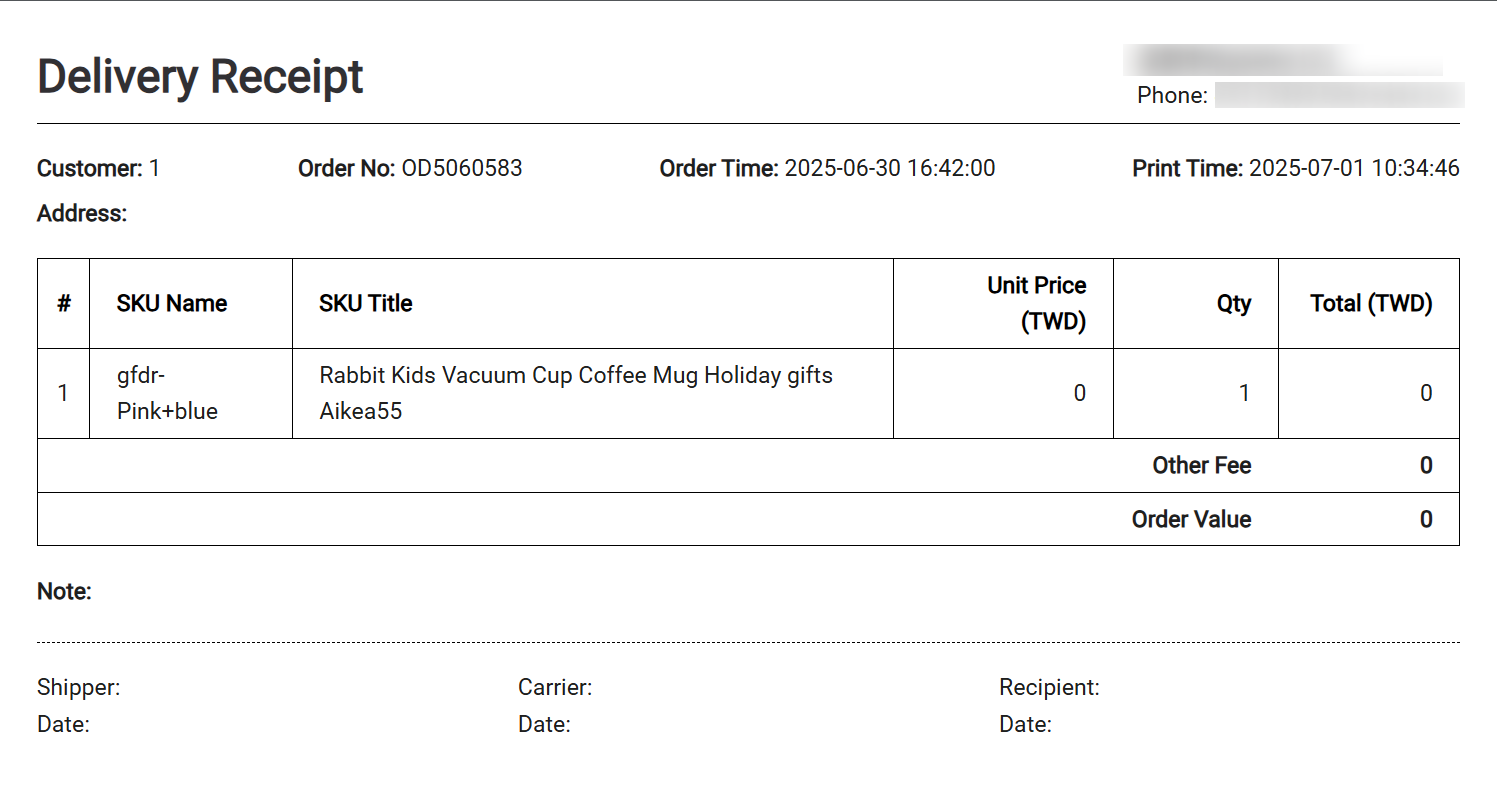Click the Total (TWD) column header
Viewport: 1497px width, 806px height.
pos(1372,303)
